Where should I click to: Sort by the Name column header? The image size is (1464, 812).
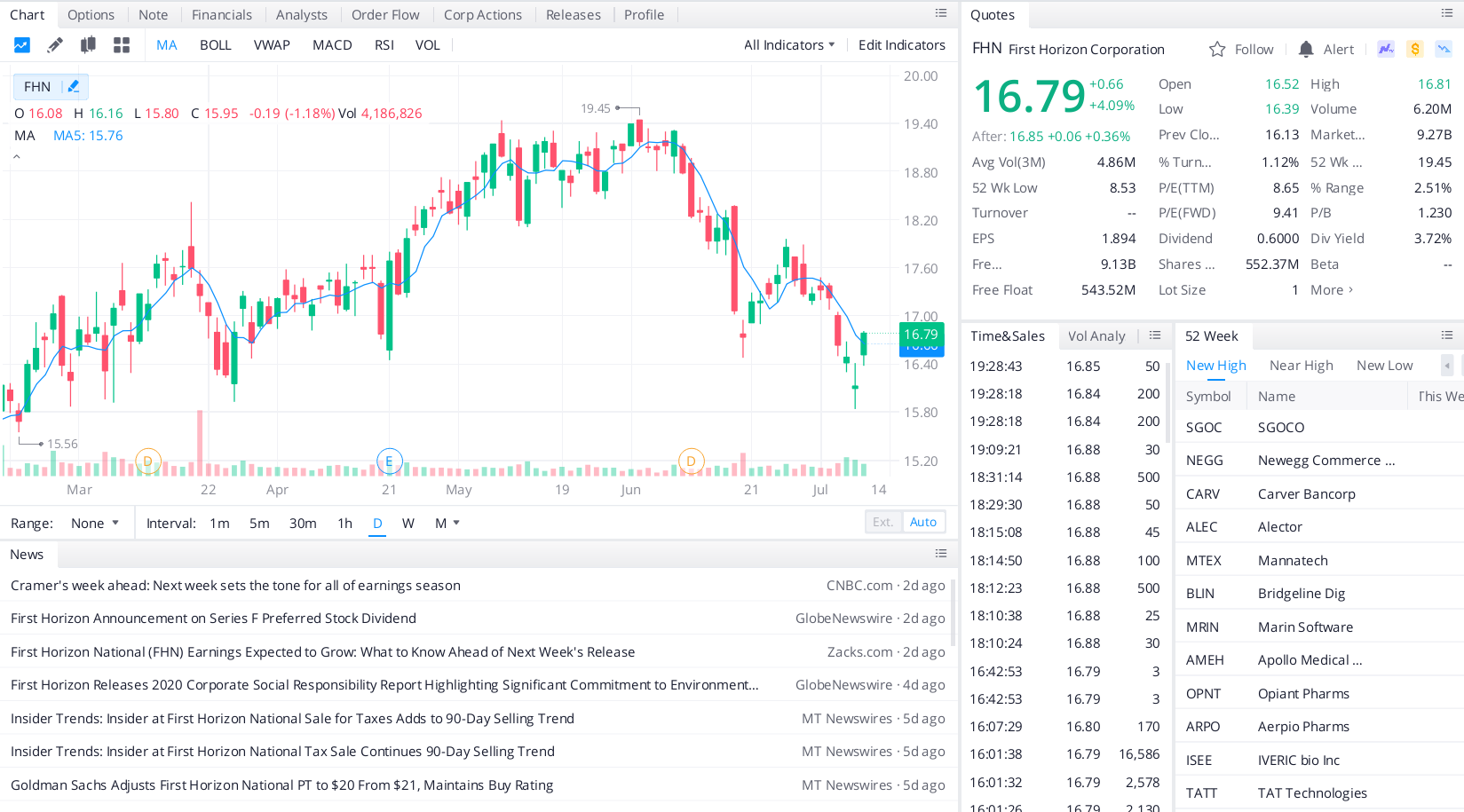[x=1277, y=397]
